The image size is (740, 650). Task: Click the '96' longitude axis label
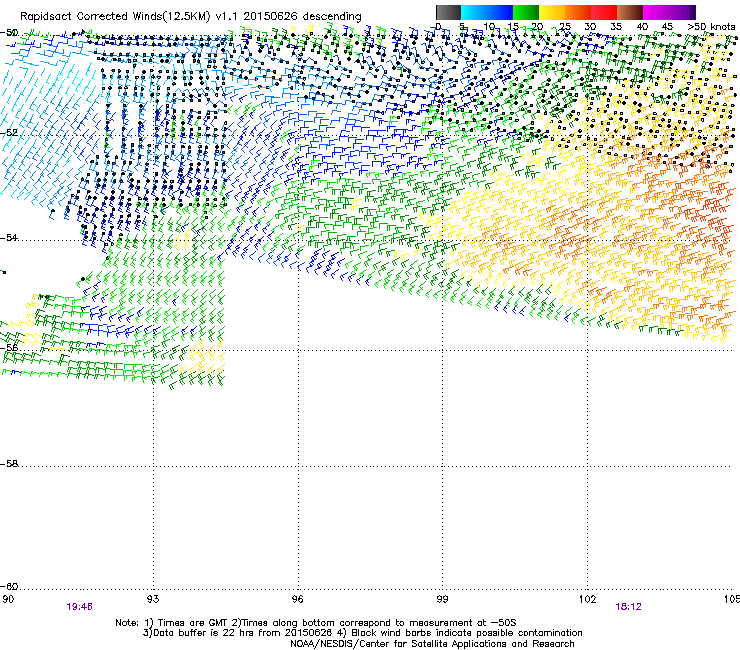click(297, 599)
